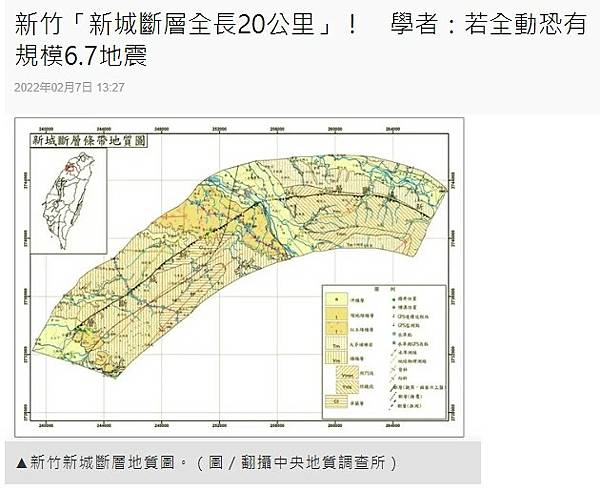Click the image caption 新竹新城斷層地質圖
This screenshot has width=600, height=491.
click(x=207, y=463)
